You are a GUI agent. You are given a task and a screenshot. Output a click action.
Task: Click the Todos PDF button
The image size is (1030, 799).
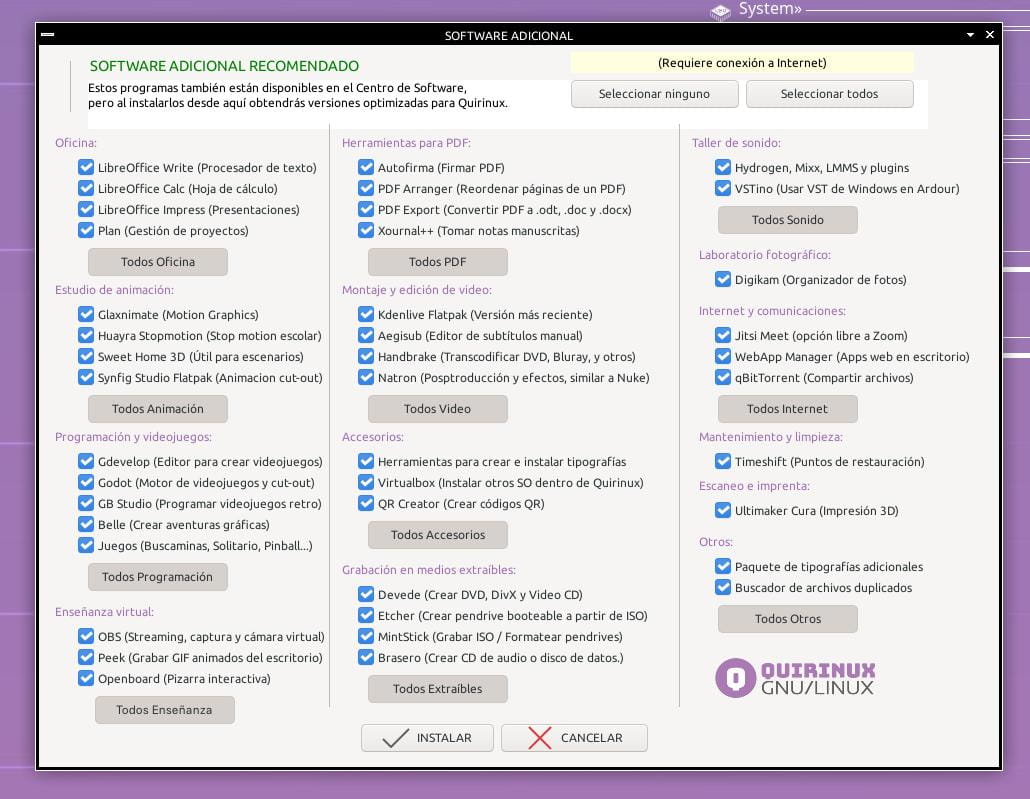point(437,262)
